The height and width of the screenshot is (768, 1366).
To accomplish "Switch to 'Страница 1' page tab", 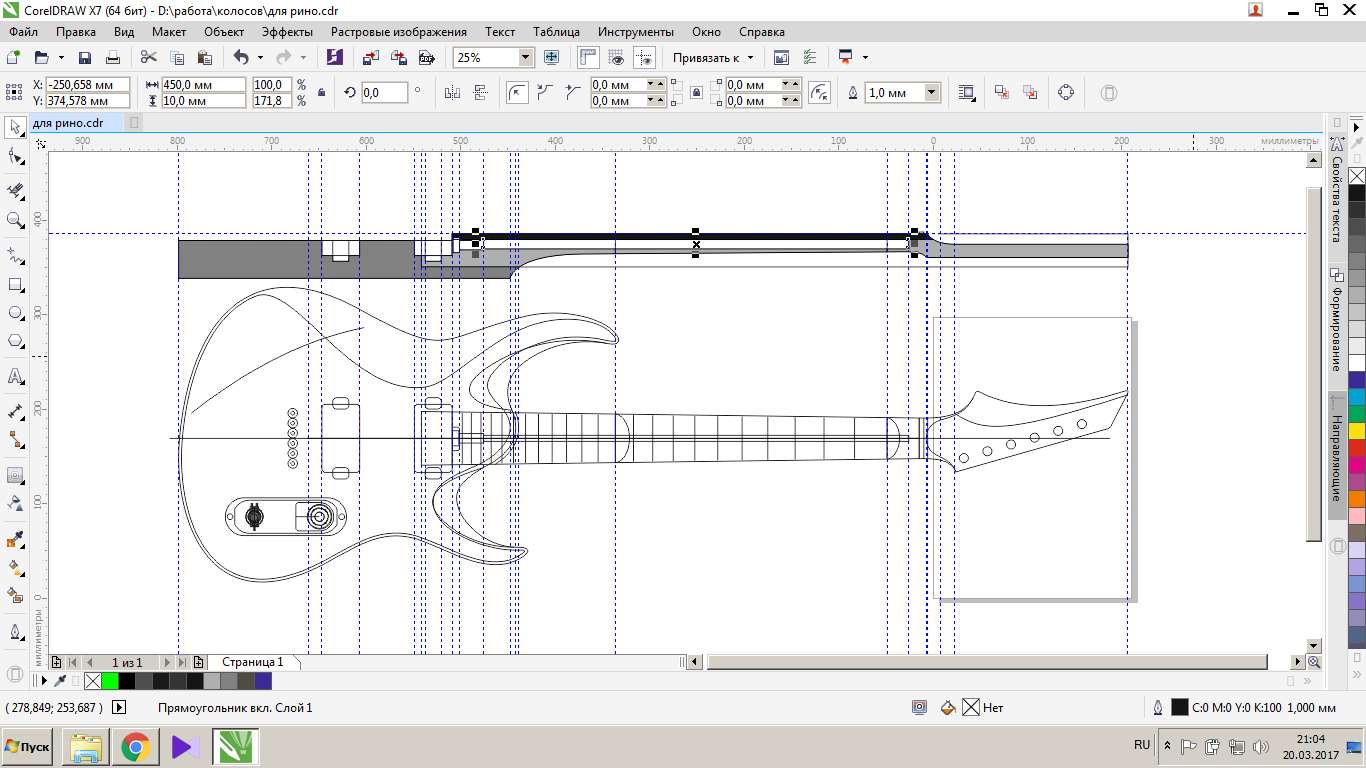I will pyautogui.click(x=252, y=662).
